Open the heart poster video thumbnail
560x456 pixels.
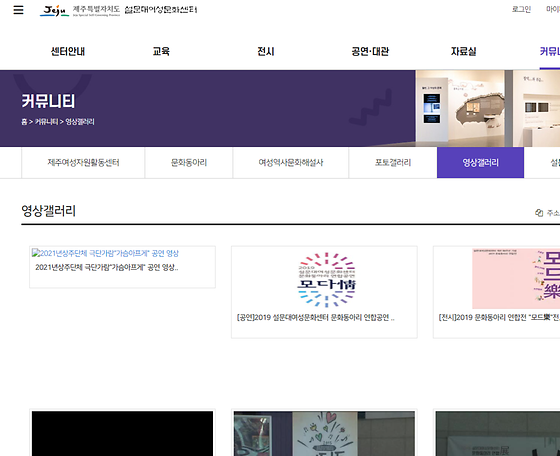pos(324,434)
